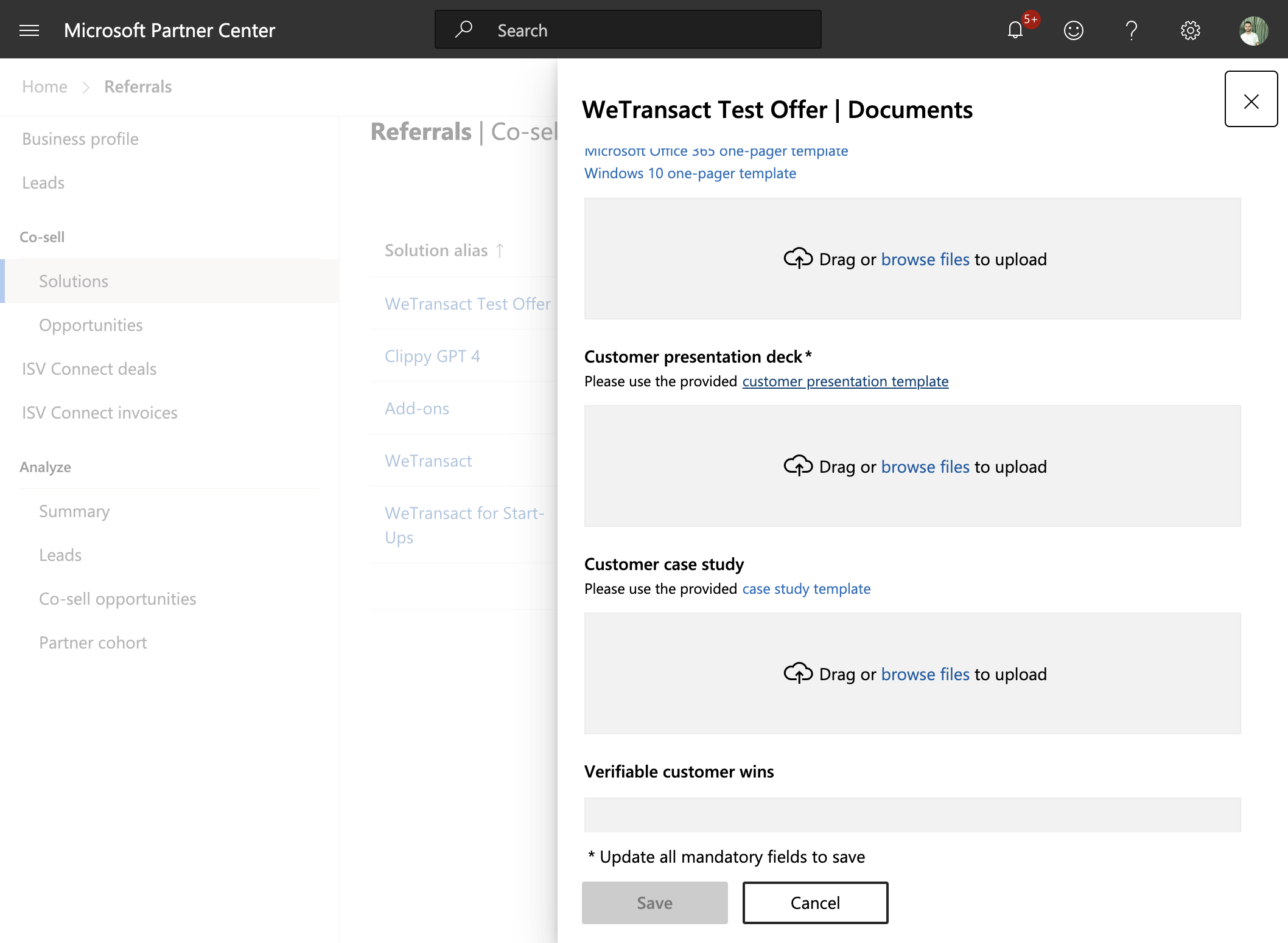Close the Documents panel
1288x943 pixels.
pos(1251,99)
